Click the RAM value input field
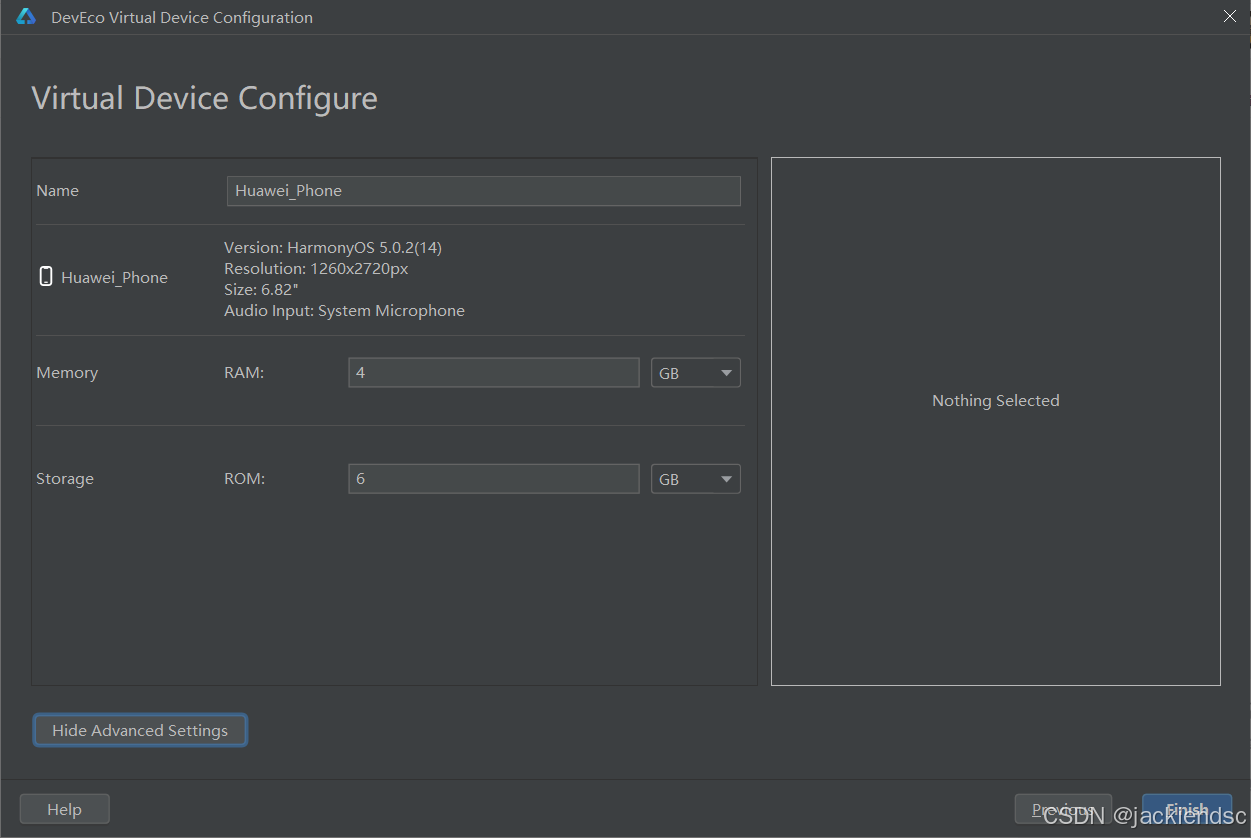1251x838 pixels. pos(494,373)
